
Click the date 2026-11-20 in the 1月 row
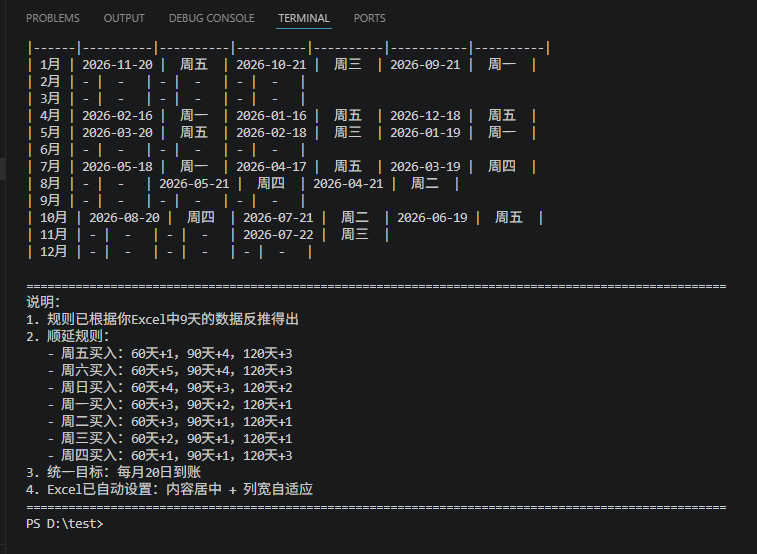coord(117,64)
